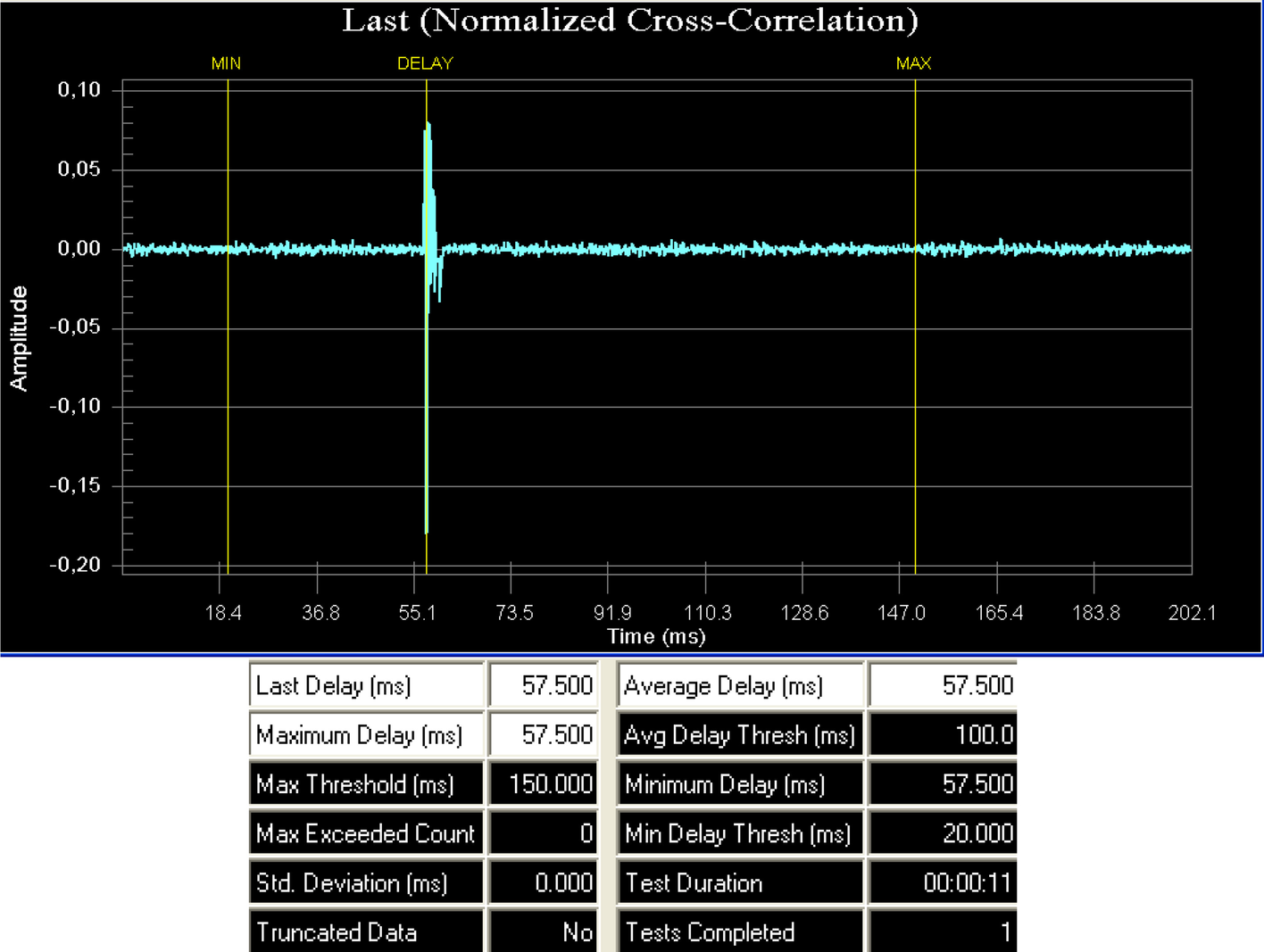Click the Max Exceeded Count value 0
Viewport: 1264px width, 952px height.
click(x=544, y=833)
